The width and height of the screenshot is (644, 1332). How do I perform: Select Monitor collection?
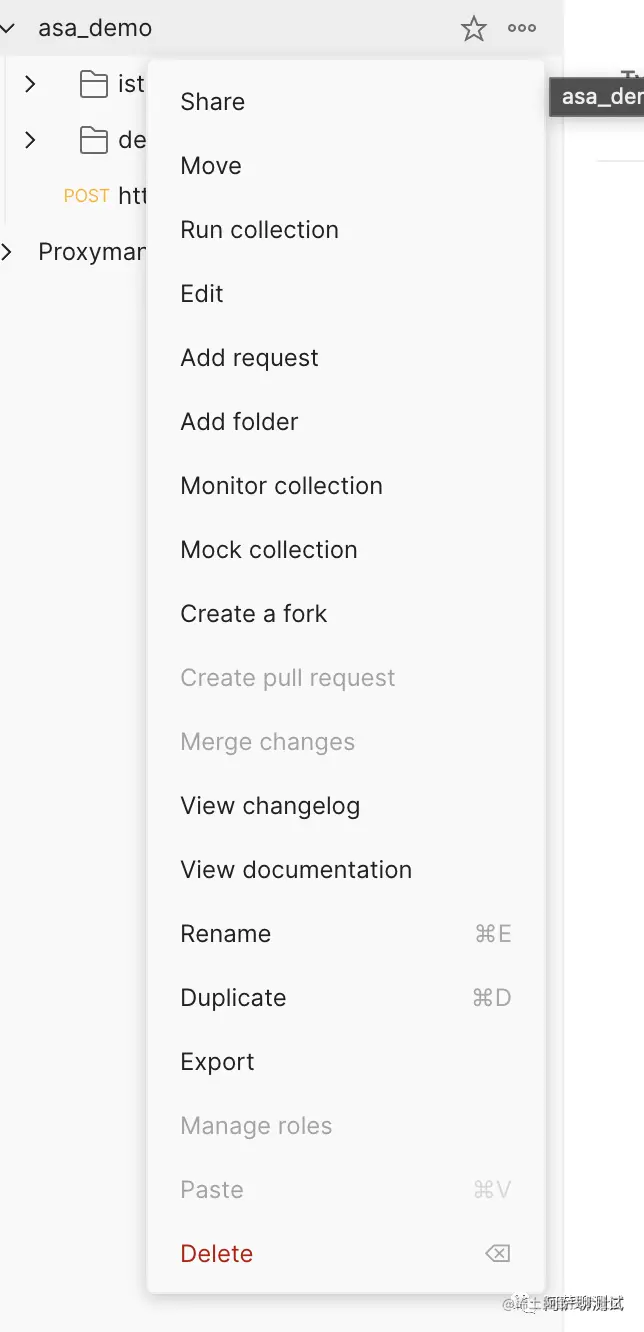click(281, 486)
